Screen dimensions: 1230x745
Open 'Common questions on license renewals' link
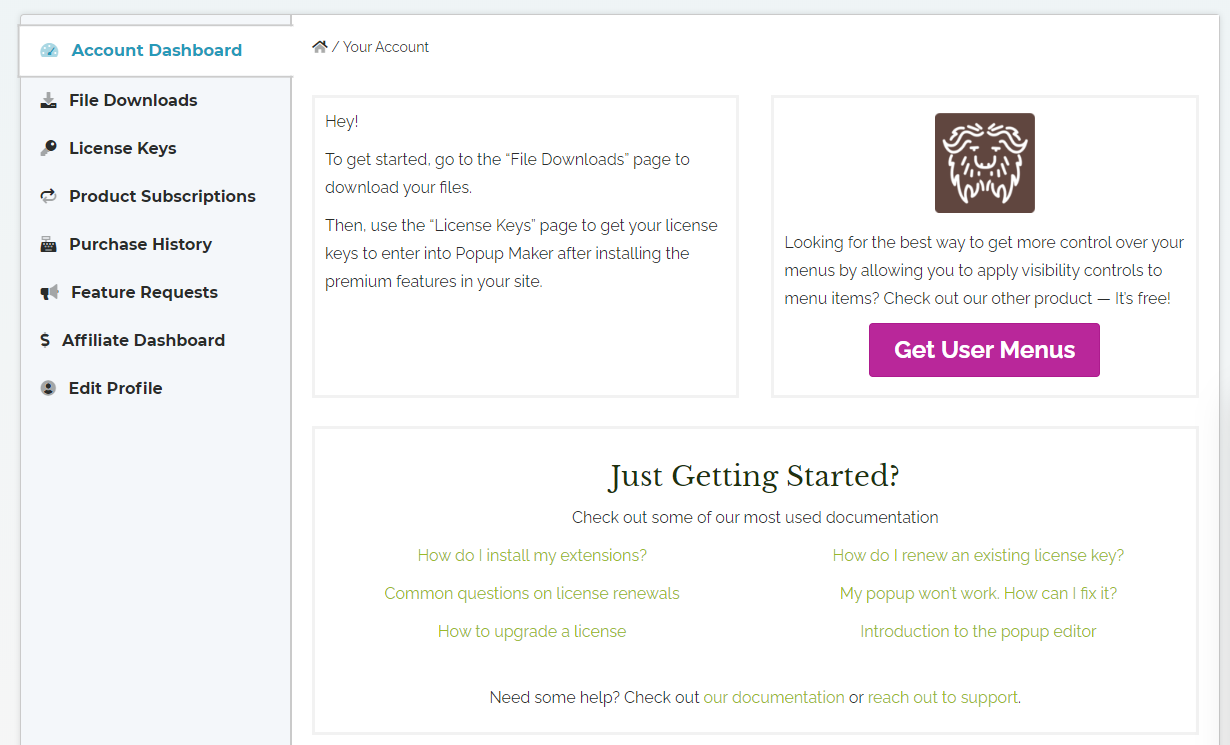coord(532,593)
